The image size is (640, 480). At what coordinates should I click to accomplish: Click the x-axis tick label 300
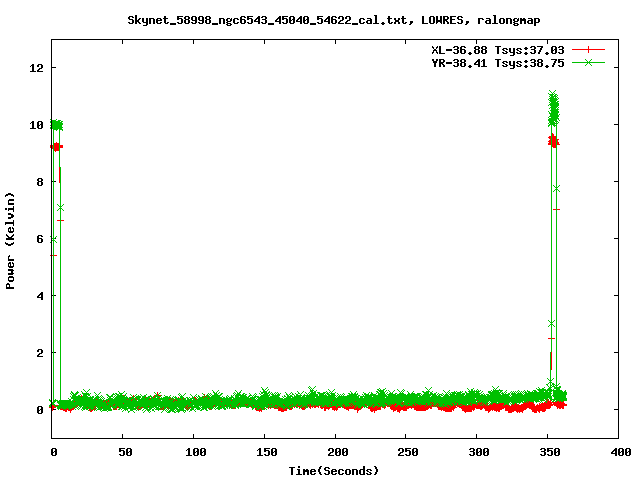click(x=479, y=452)
